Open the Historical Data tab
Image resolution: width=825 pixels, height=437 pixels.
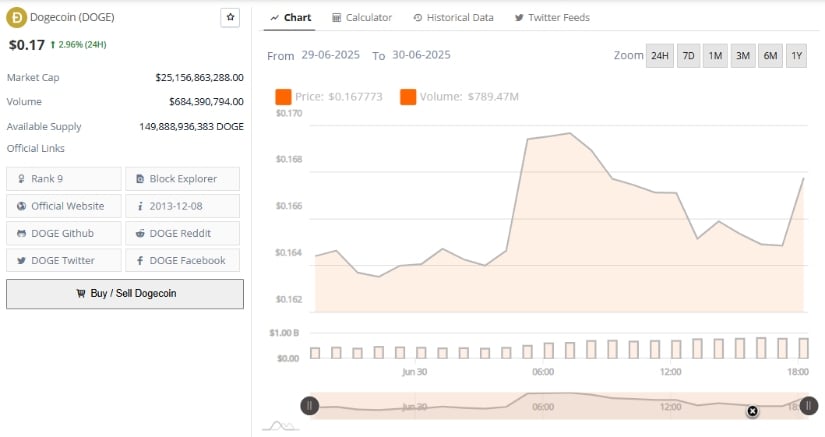click(454, 17)
